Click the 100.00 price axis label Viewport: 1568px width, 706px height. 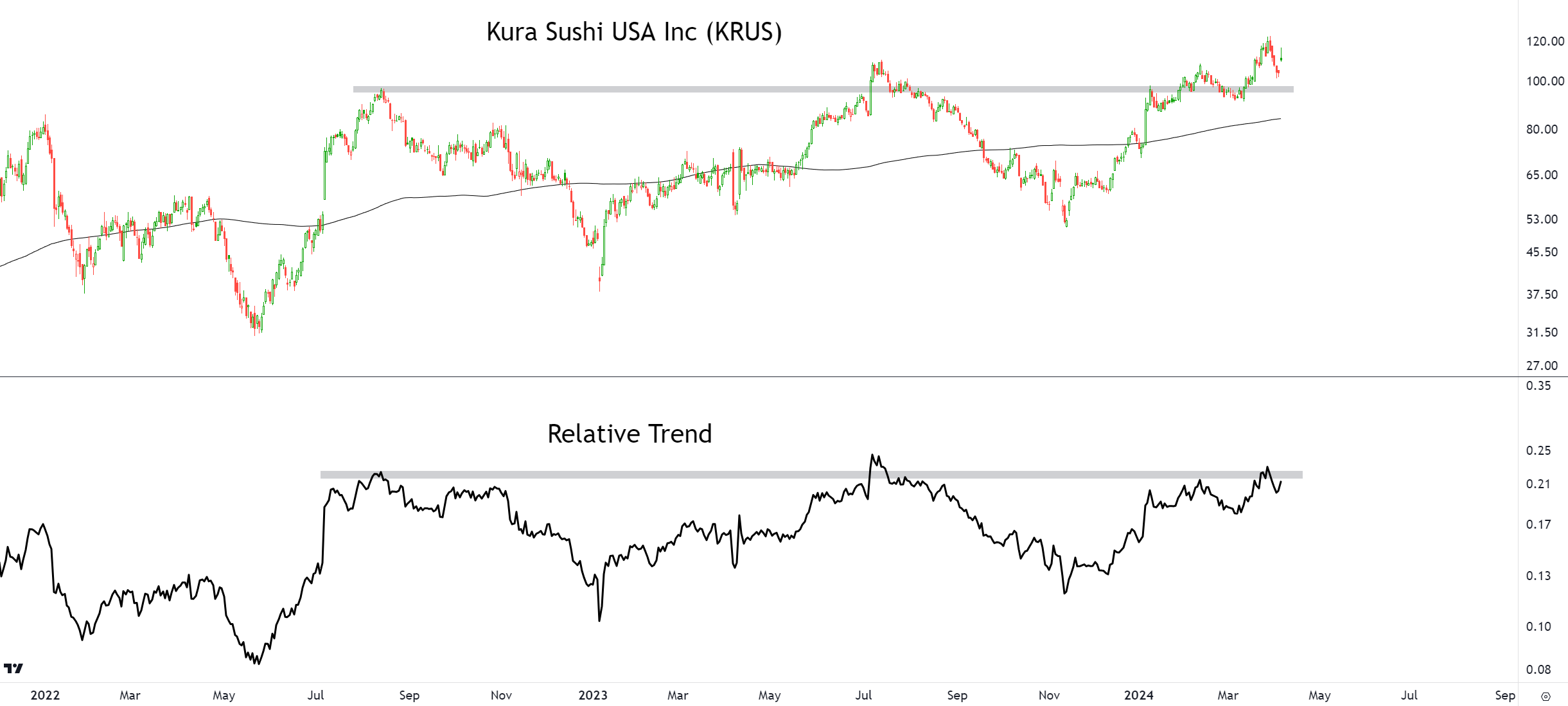(1545, 81)
